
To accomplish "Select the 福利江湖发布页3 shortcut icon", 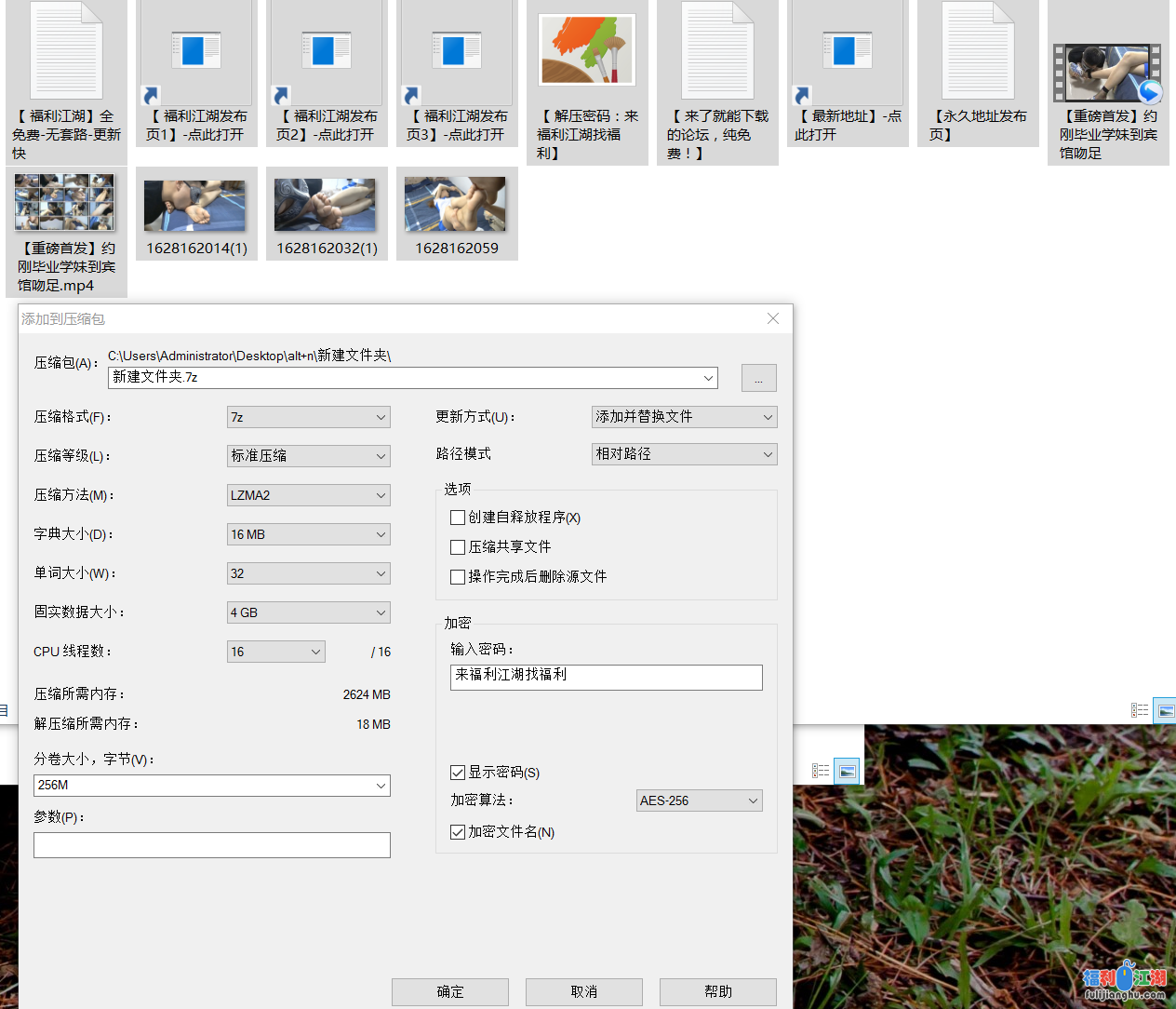I will 456,51.
